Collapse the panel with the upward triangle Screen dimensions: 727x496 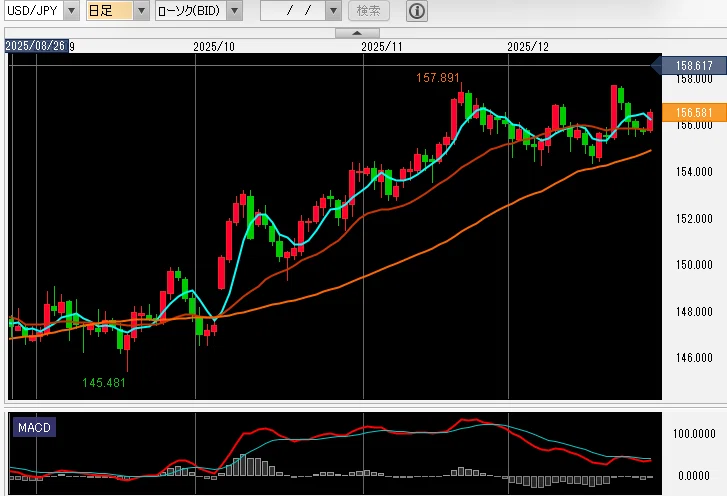(357, 33)
